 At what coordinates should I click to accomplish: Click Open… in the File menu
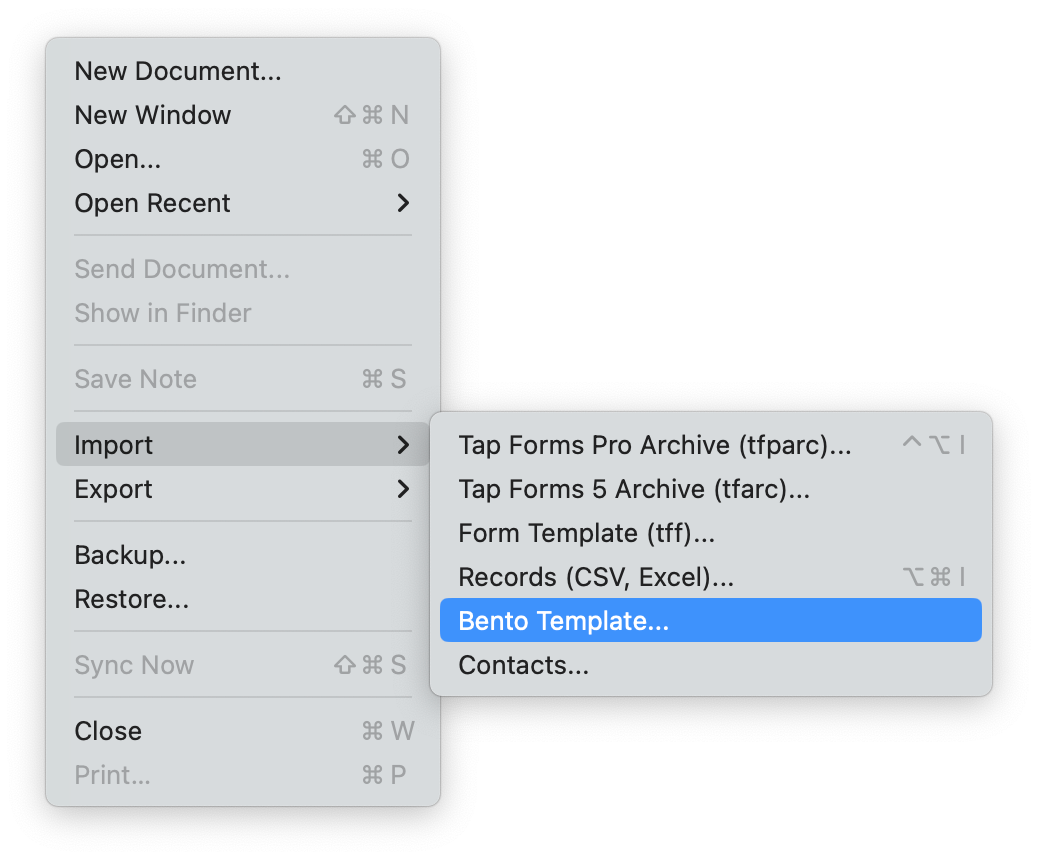click(x=242, y=159)
